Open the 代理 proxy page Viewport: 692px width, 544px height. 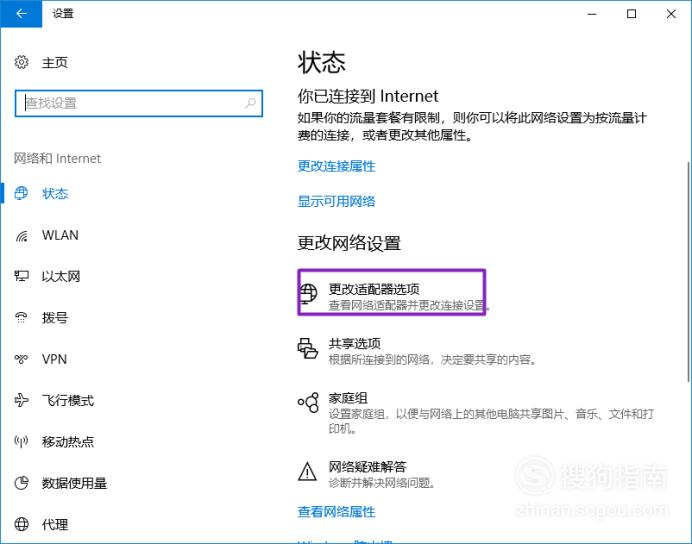(55, 525)
